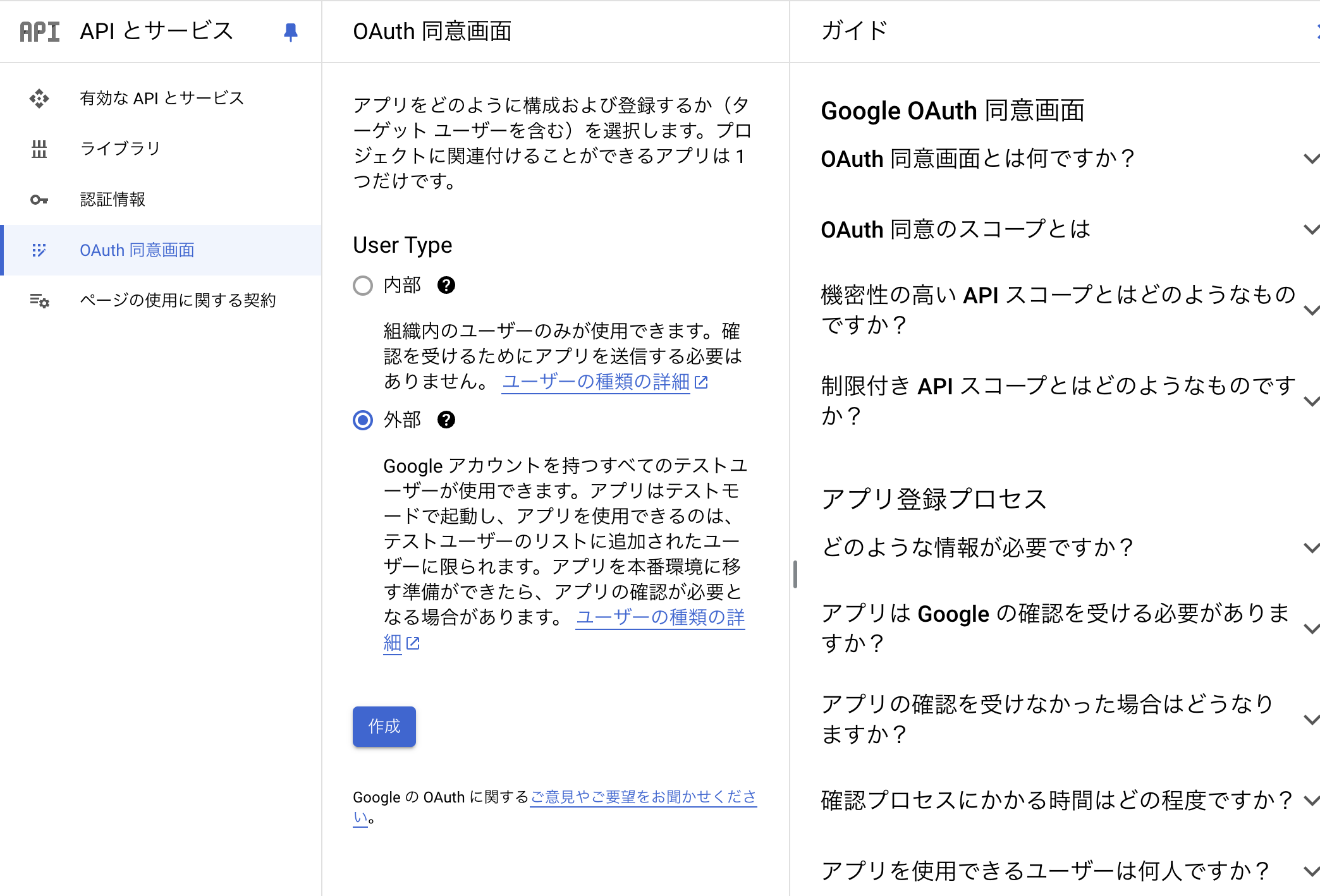Click the OAuth 同意画面 sidebar icon

[x=39, y=250]
